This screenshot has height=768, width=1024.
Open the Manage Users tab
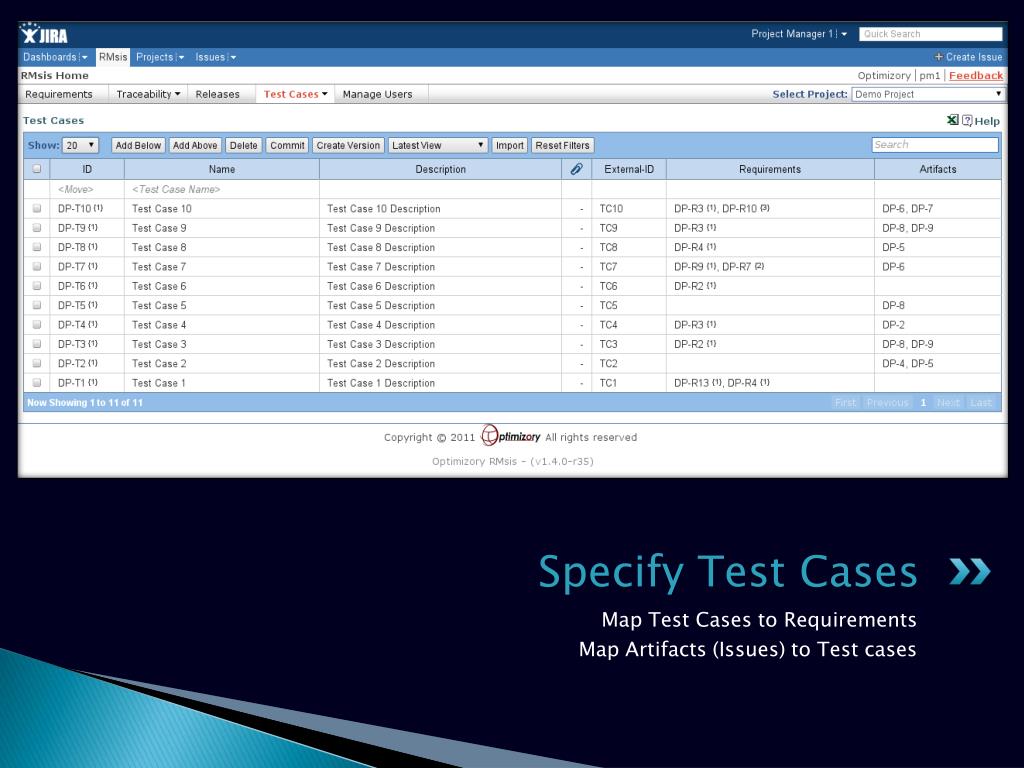[377, 94]
